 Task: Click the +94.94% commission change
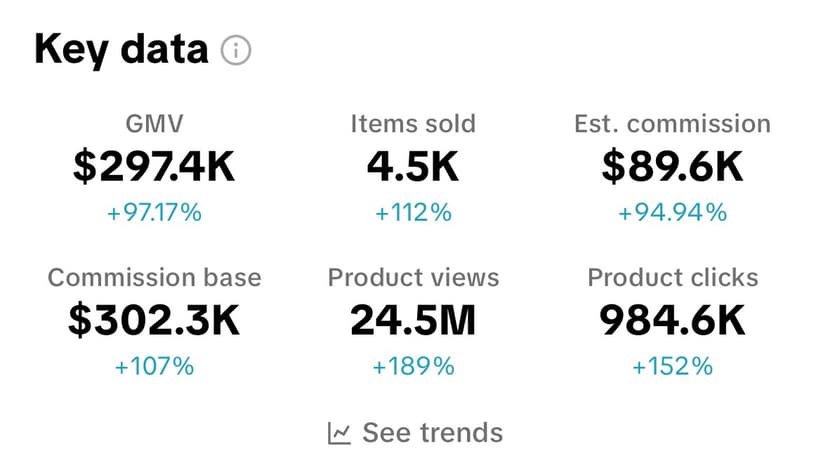pos(672,212)
